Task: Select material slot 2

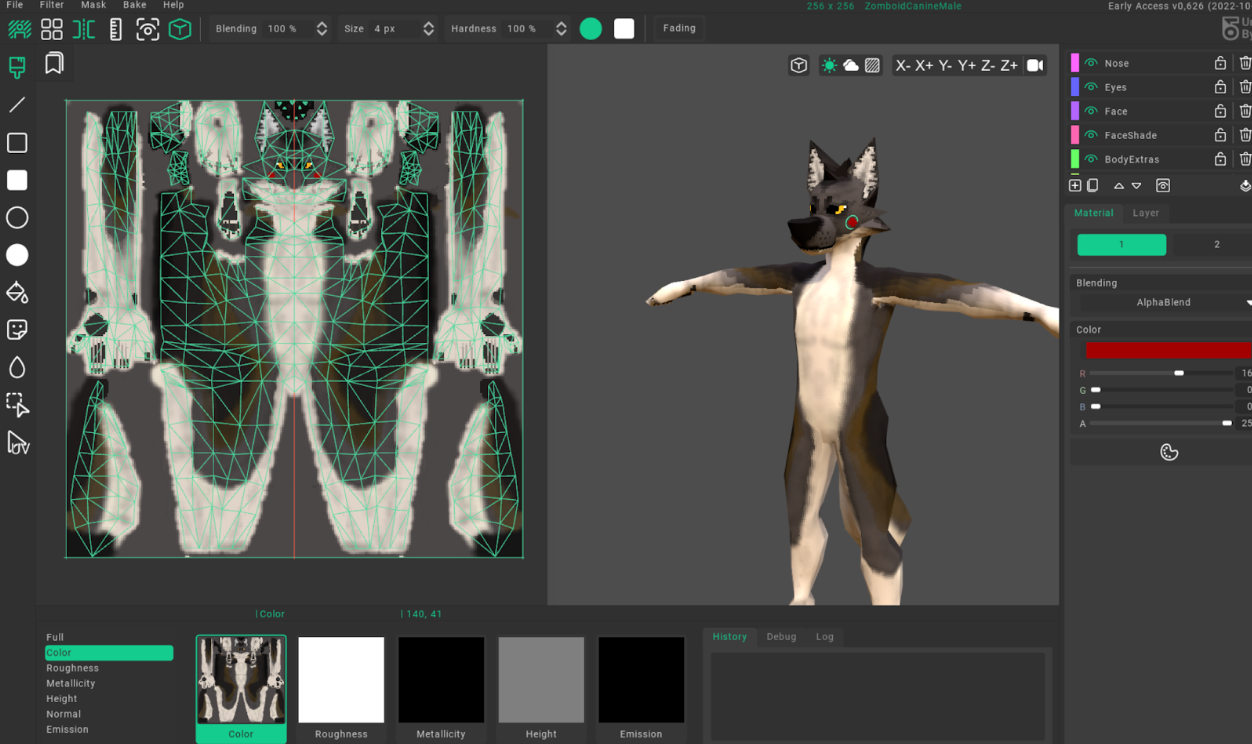Action: coord(1216,245)
